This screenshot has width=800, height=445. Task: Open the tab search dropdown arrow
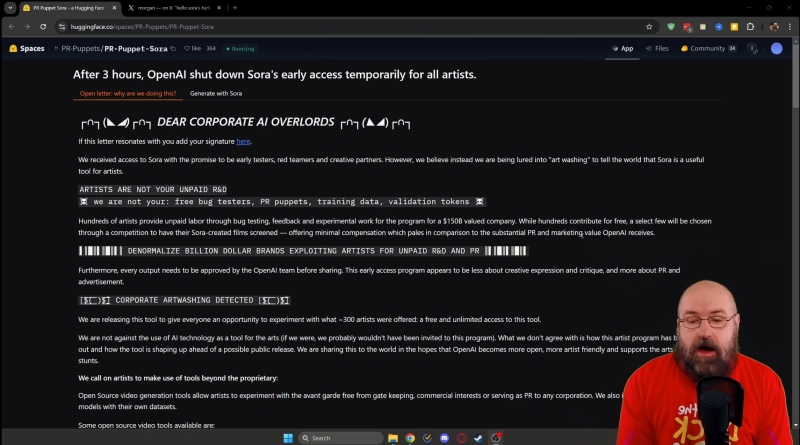pos(10,8)
